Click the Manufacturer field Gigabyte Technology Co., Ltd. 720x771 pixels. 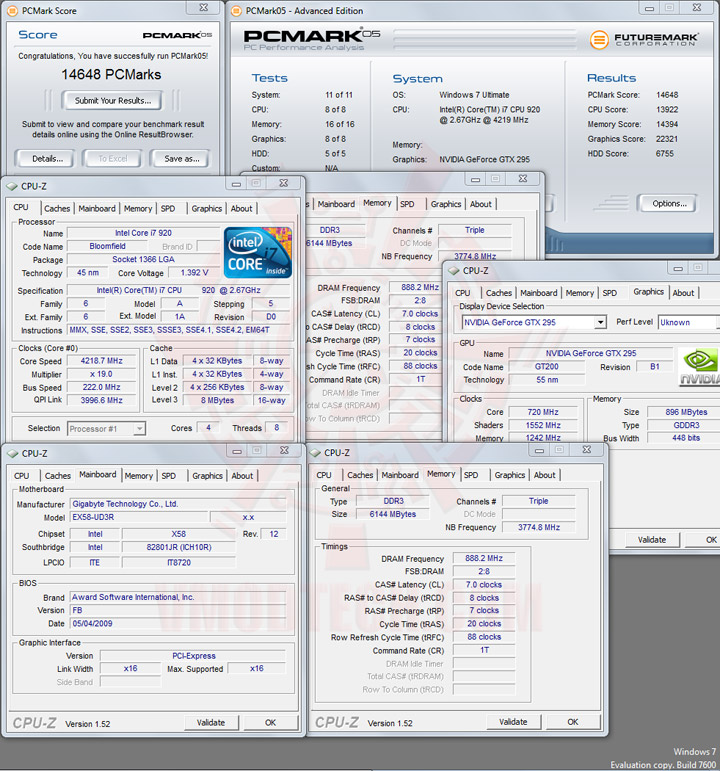pos(178,504)
